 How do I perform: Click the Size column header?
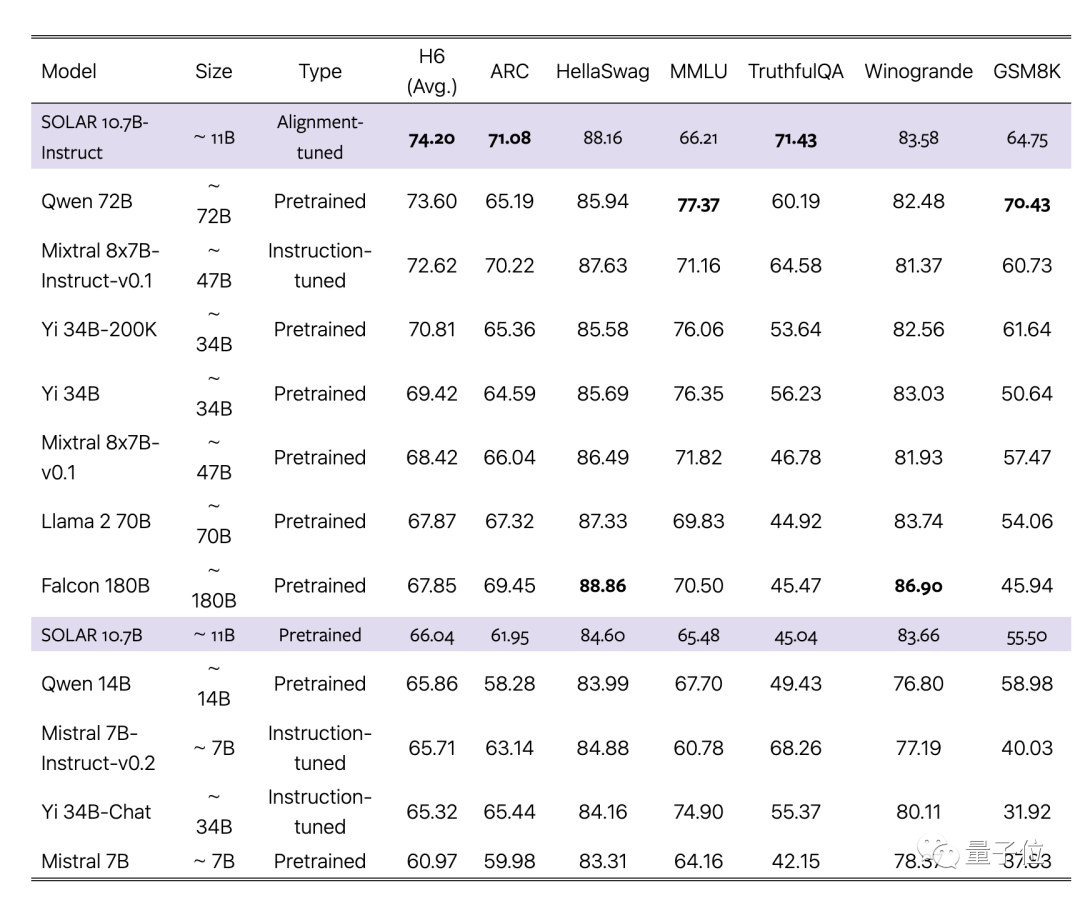coord(213,71)
